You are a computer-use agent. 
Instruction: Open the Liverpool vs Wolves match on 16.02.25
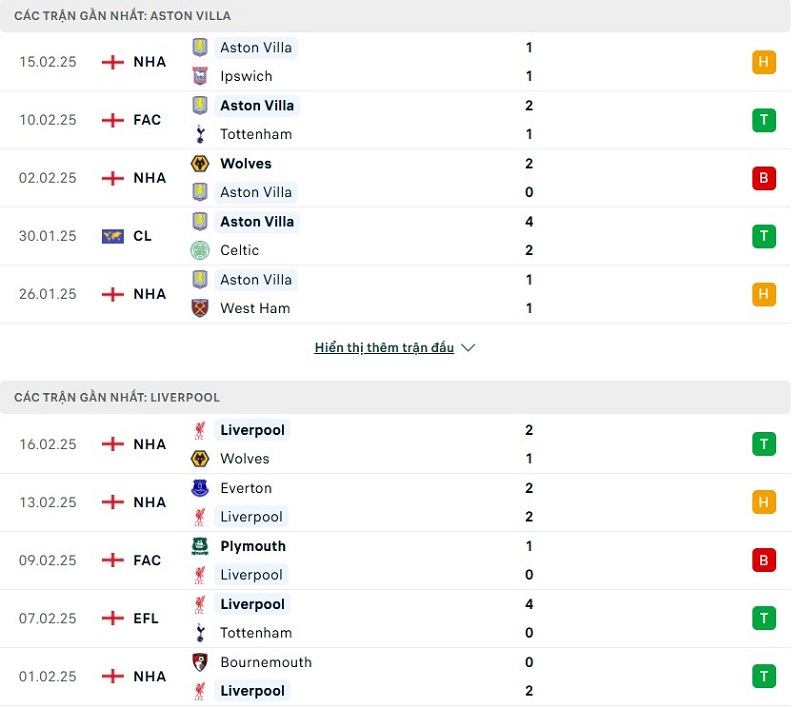pos(400,445)
